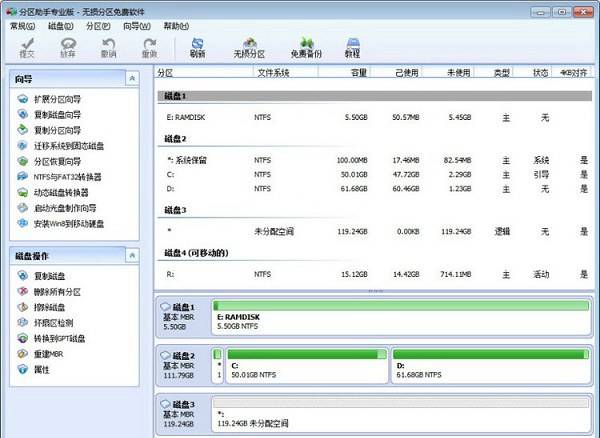Screen dimensions: 600x438
Task: Collapse the 向导 panel
Action: tap(132, 77)
